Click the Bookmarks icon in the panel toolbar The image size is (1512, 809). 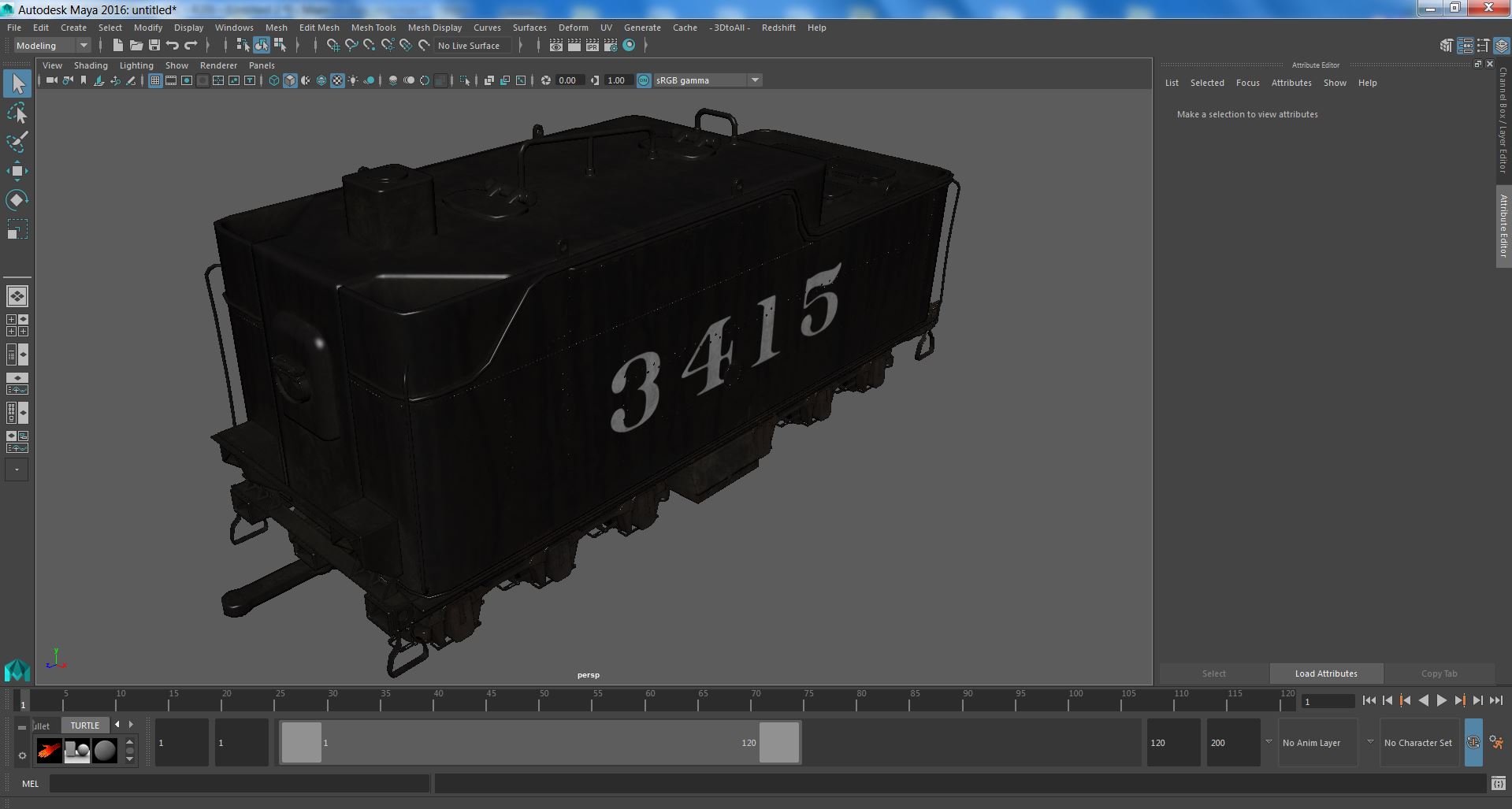[84, 80]
